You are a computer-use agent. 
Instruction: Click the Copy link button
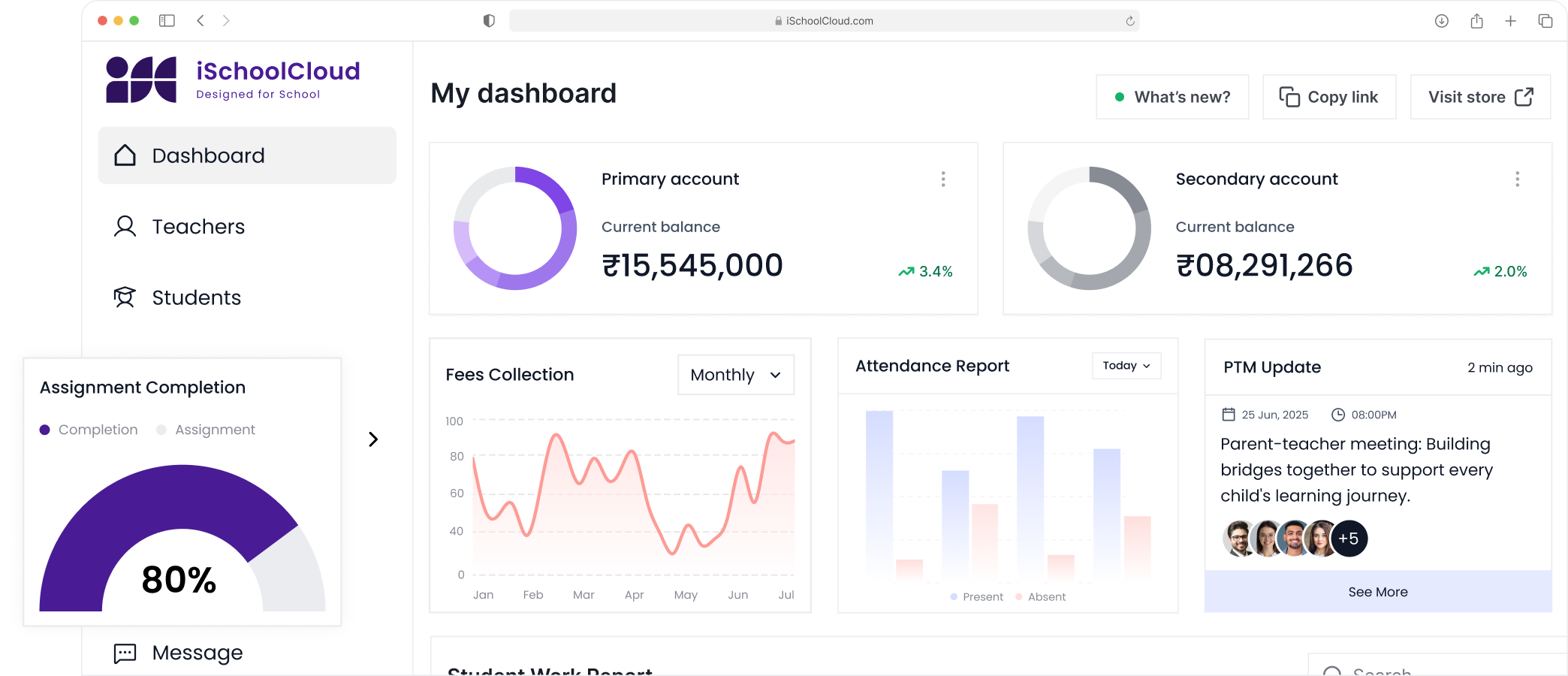coord(1329,97)
